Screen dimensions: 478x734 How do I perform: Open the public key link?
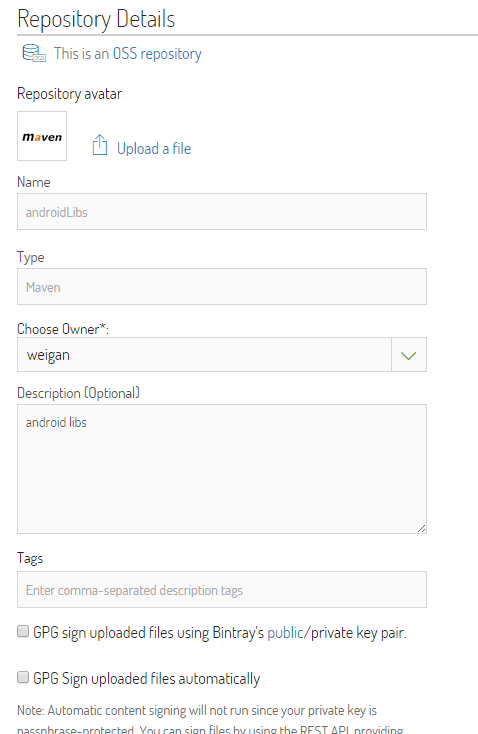coord(286,633)
